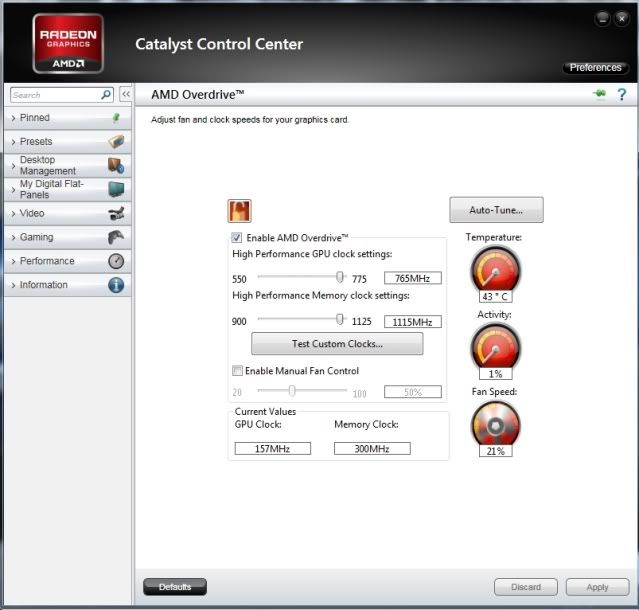This screenshot has width=639, height=610.
Task: Click the 157MHz current GPU clock value
Action: click(x=272, y=449)
